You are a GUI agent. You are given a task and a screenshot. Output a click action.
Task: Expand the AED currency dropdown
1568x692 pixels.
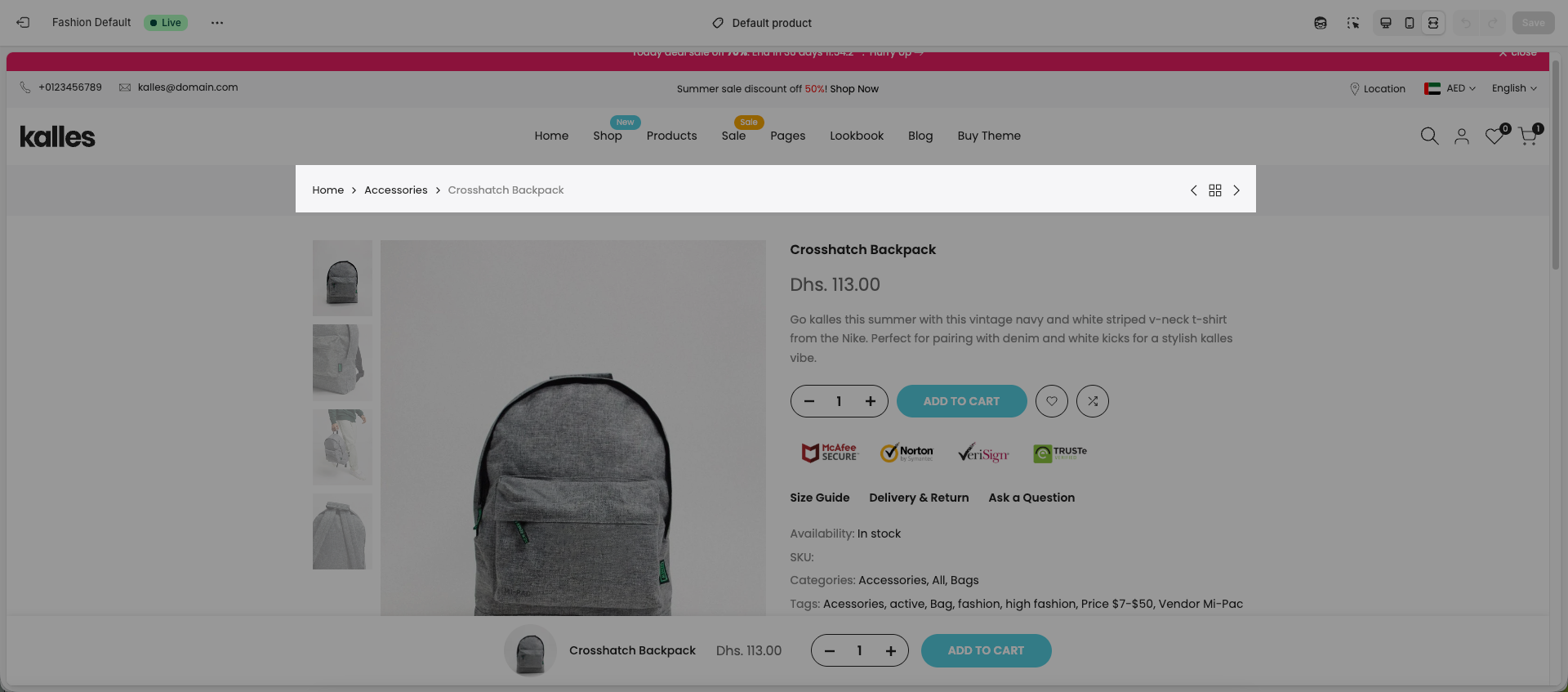(x=1450, y=88)
